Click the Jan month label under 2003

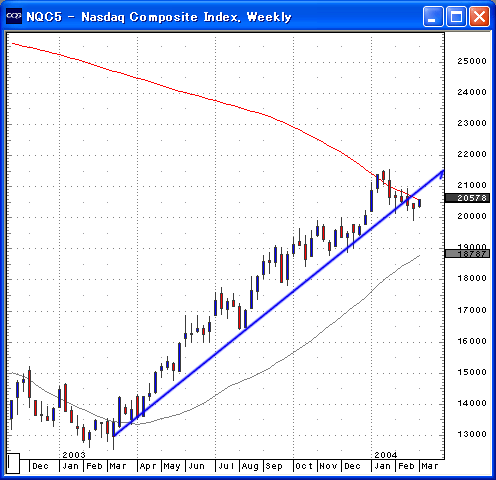[x=70, y=466]
